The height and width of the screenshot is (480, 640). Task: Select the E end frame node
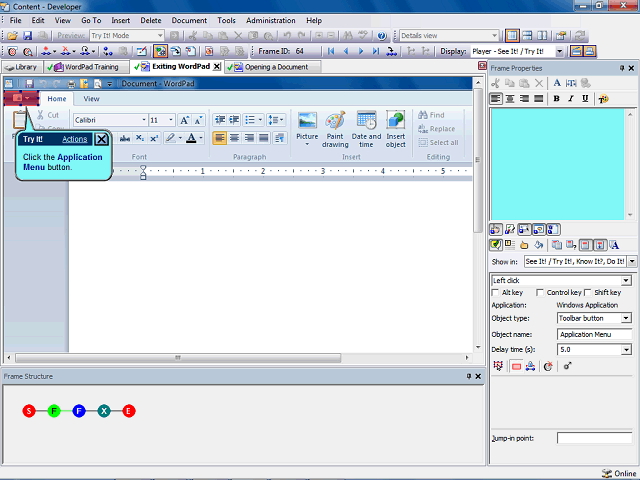point(129,411)
